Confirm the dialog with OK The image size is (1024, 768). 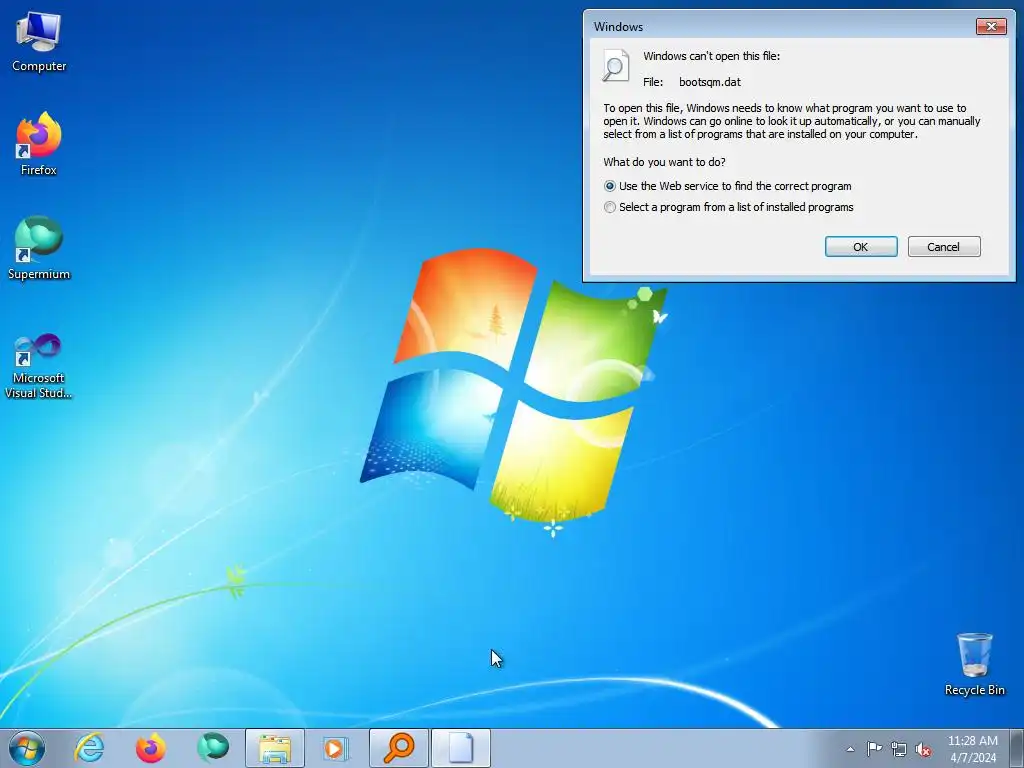861,247
